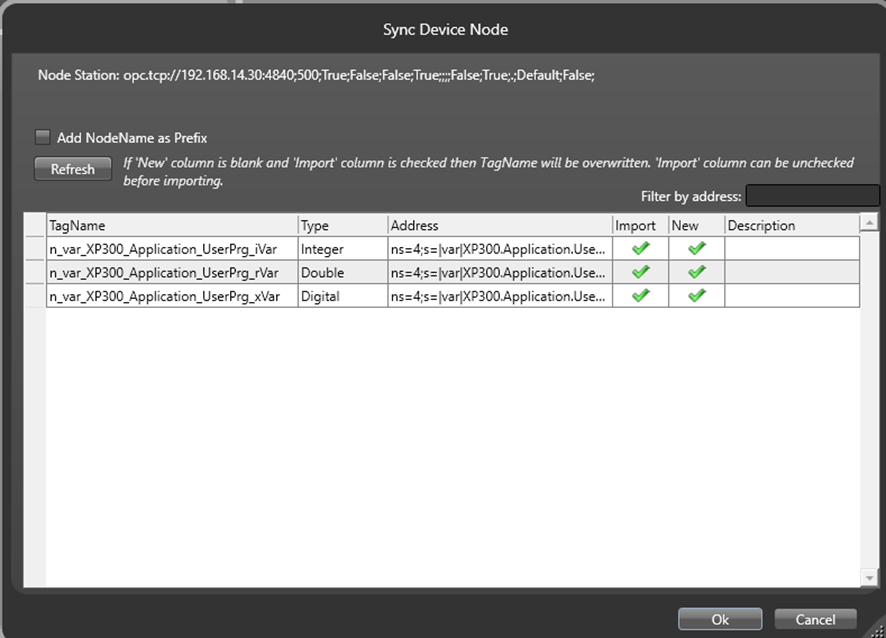Sort by Address column header
The height and width of the screenshot is (638, 886).
pyautogui.click(x=499, y=226)
